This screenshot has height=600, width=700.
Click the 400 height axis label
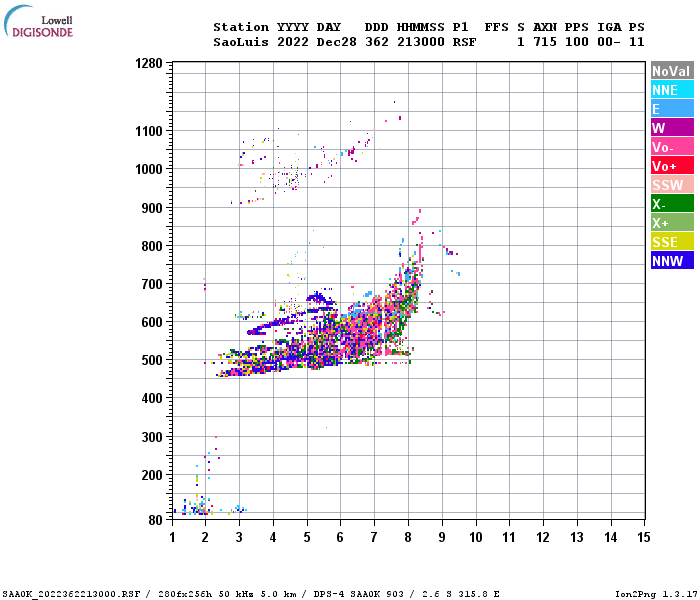(x=152, y=398)
